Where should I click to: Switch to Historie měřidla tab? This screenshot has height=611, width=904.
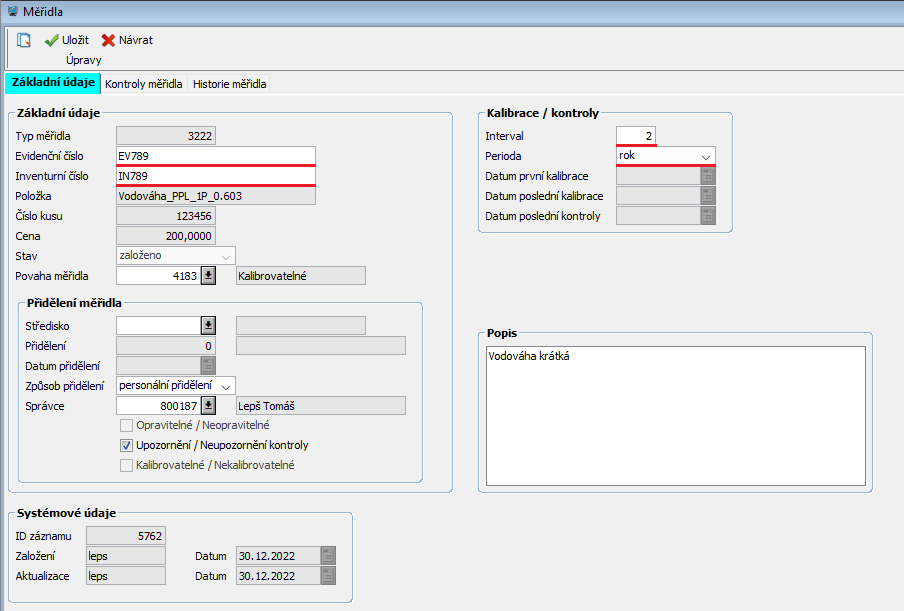pyautogui.click(x=229, y=84)
